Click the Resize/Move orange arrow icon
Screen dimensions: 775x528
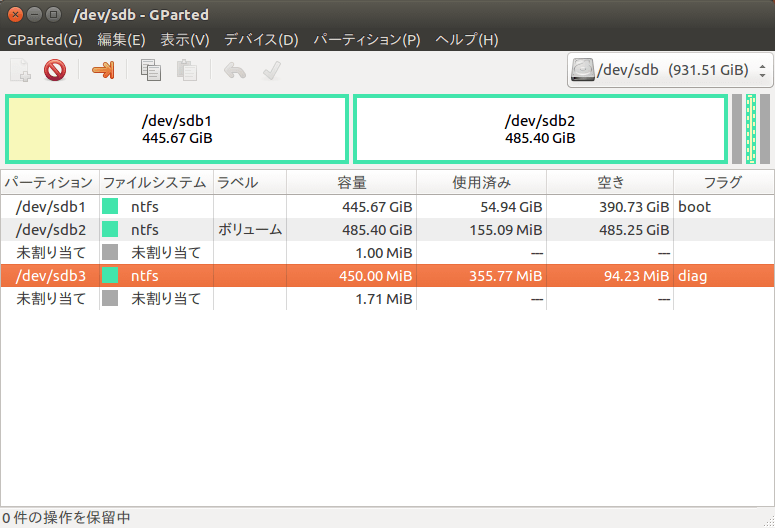point(103,70)
